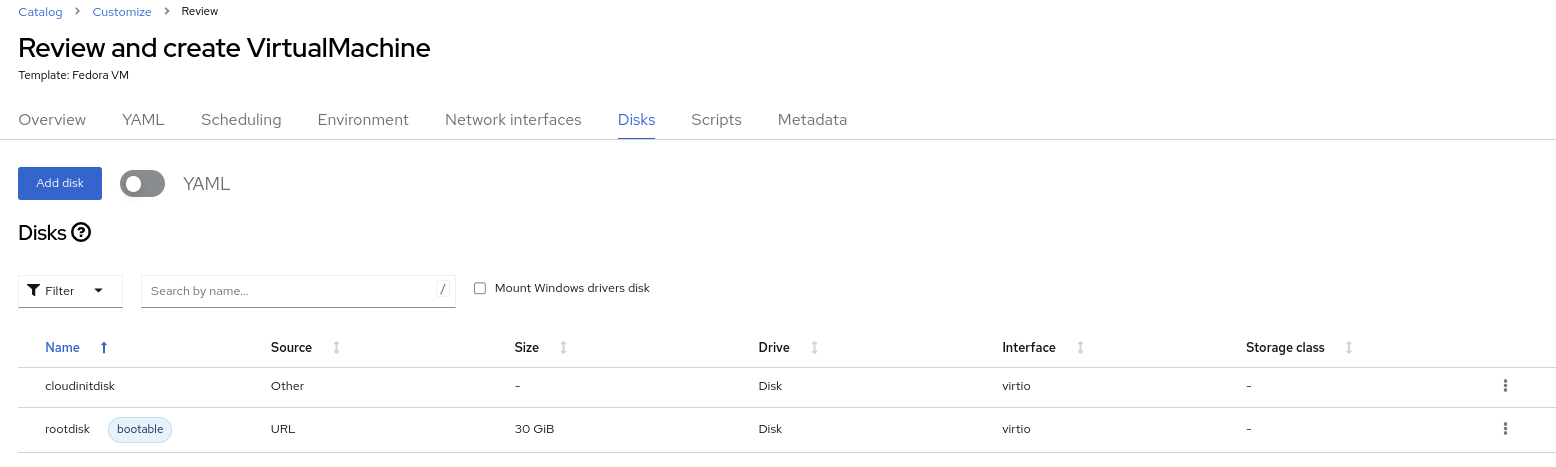1556x467 pixels.
Task: Click sort icon beside Drive column
Action: point(814,348)
